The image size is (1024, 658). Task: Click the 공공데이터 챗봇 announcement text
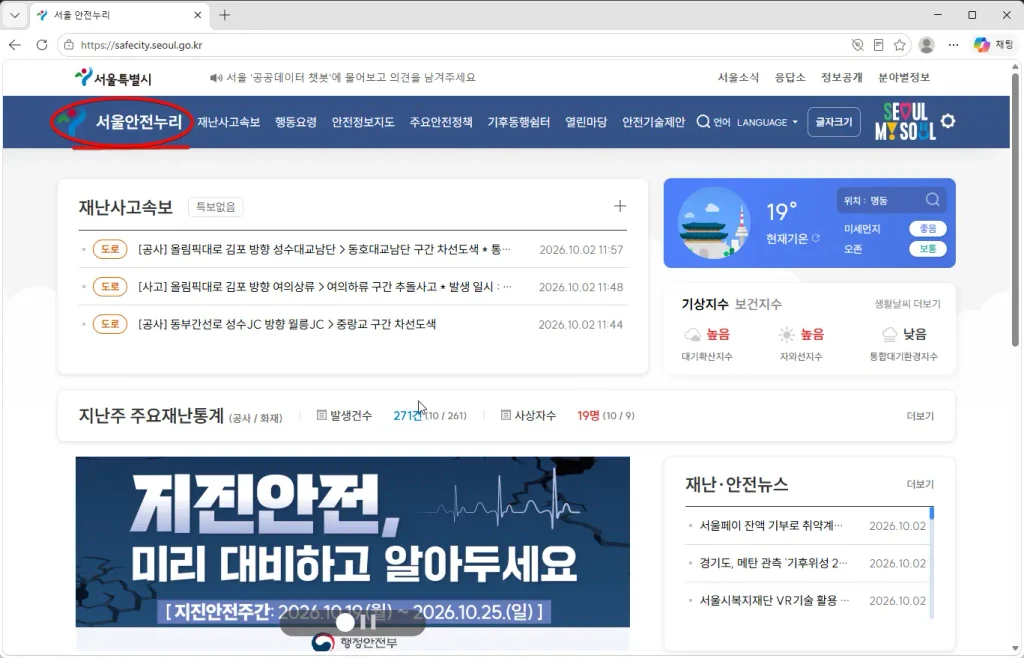[x=351, y=78]
